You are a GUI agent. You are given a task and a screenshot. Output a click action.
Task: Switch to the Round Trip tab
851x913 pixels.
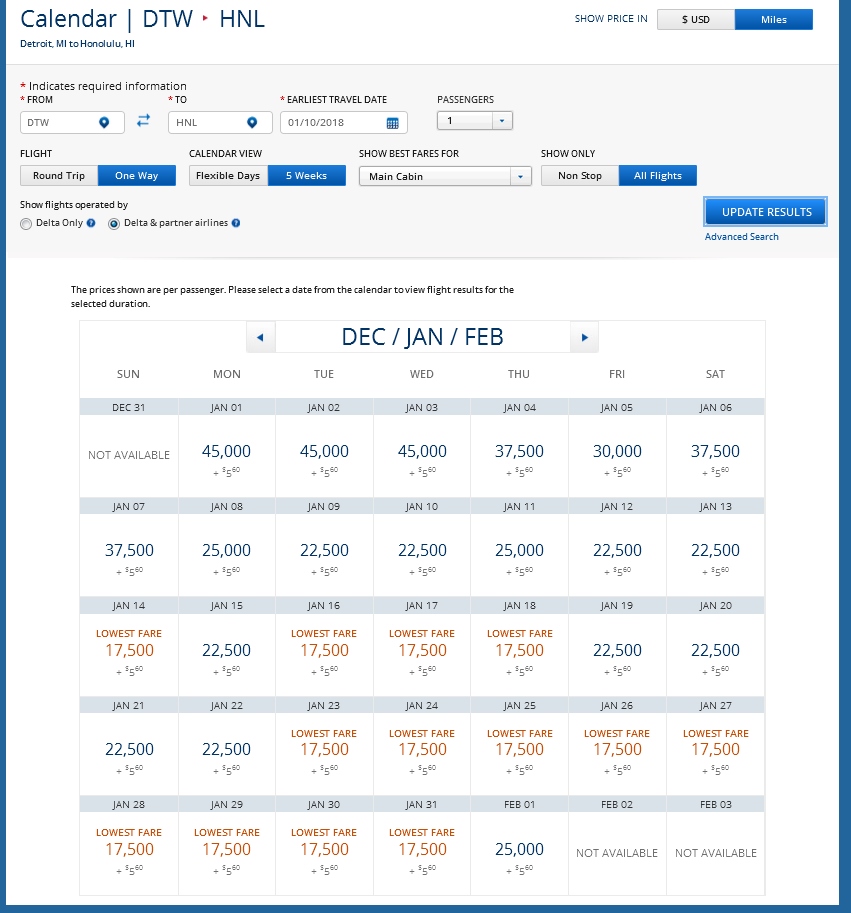click(58, 175)
